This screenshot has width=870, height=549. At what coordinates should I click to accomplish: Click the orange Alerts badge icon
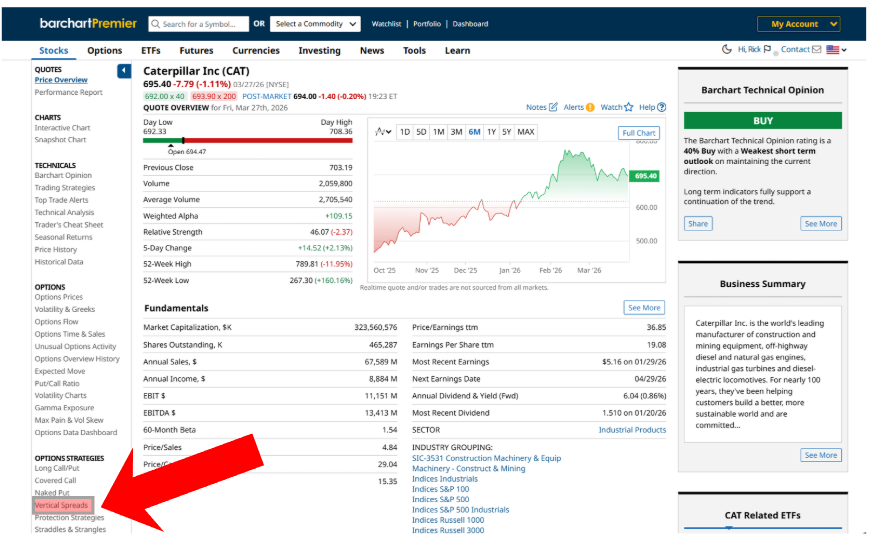(x=590, y=107)
